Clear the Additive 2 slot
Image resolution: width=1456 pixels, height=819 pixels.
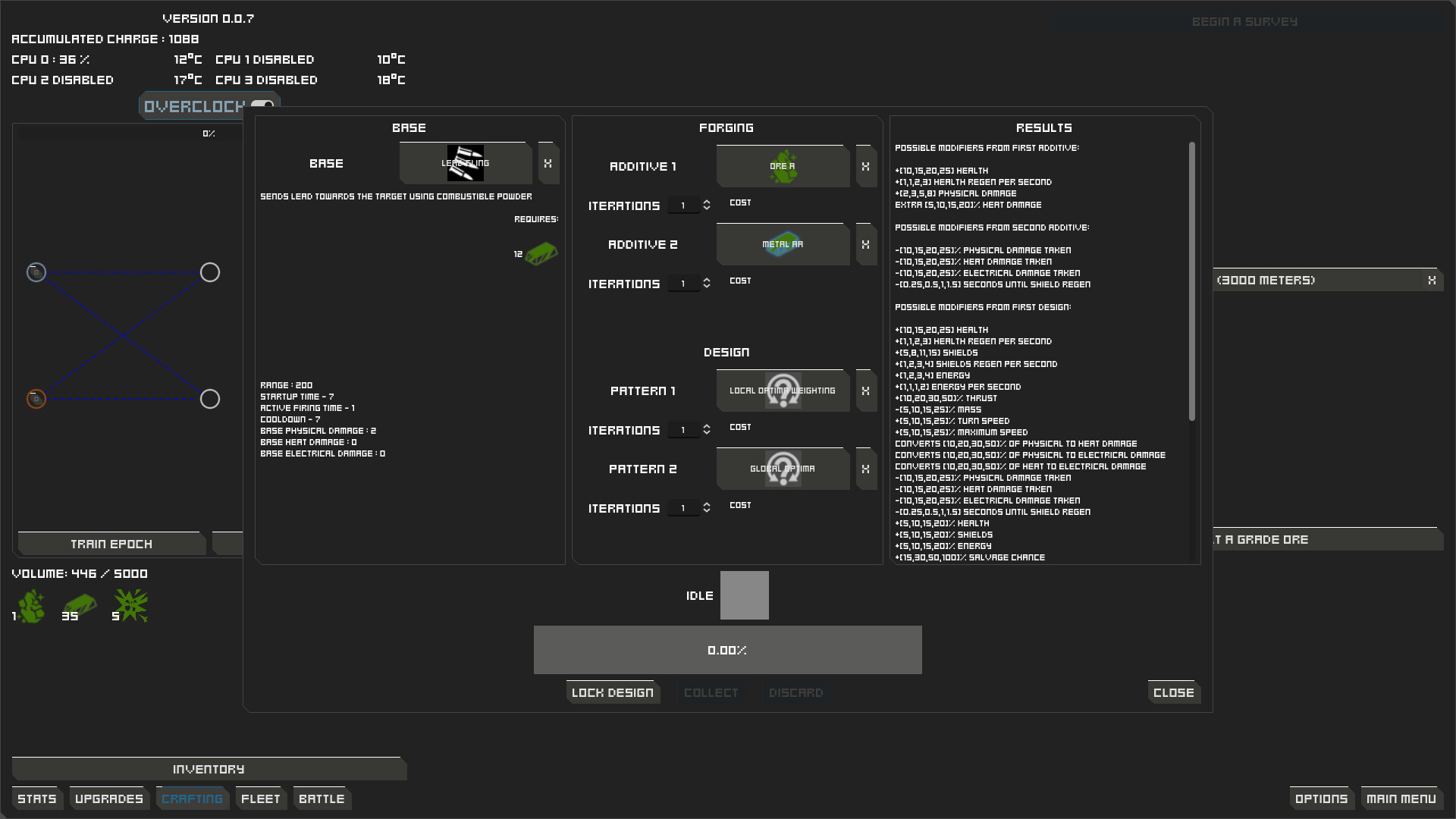[x=865, y=245]
